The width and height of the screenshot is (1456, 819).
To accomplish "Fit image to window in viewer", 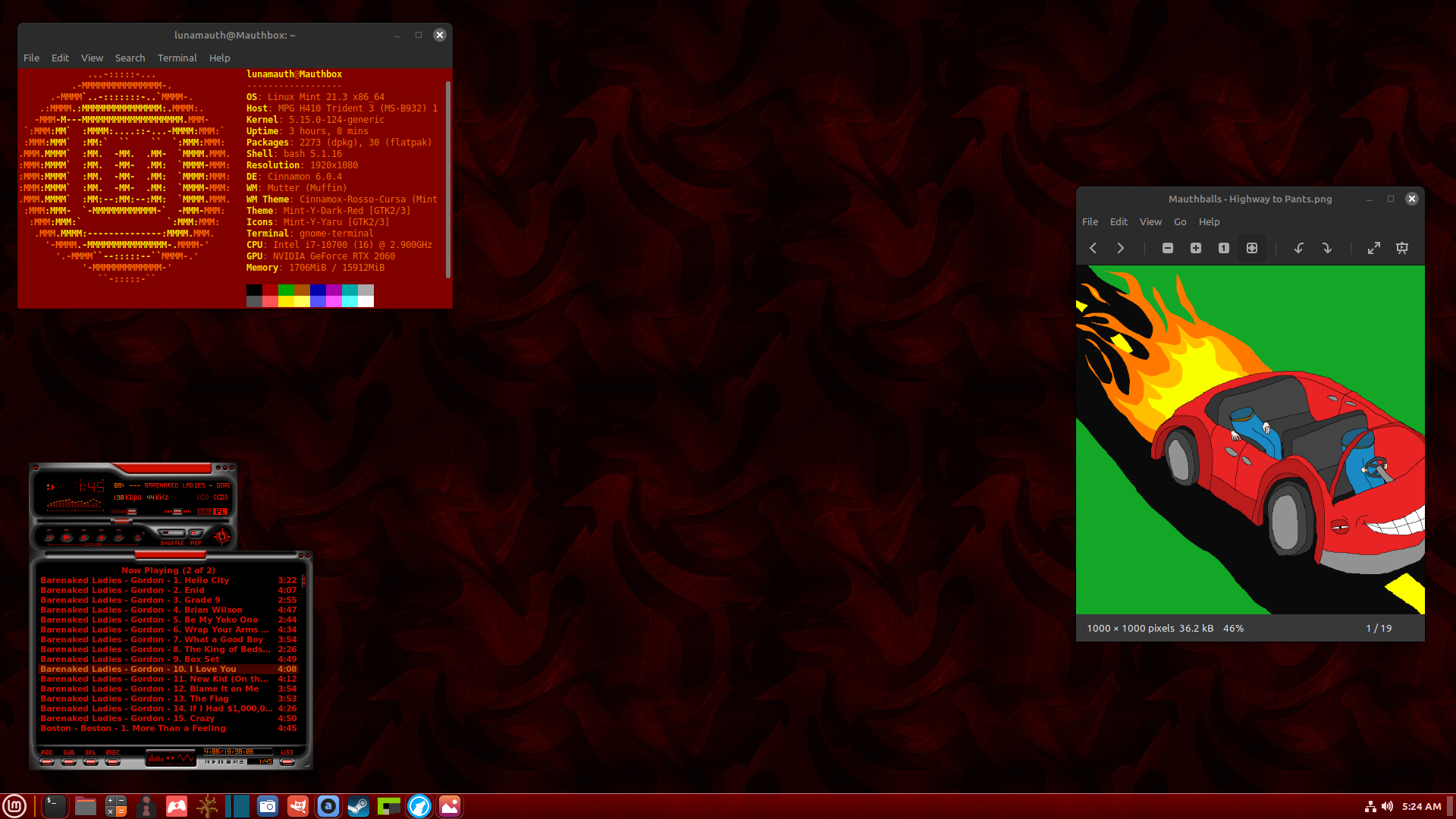I will tap(1252, 248).
